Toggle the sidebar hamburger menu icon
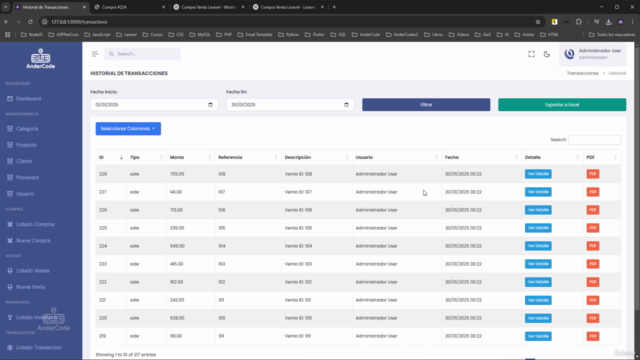640x360 pixels. click(x=95, y=54)
